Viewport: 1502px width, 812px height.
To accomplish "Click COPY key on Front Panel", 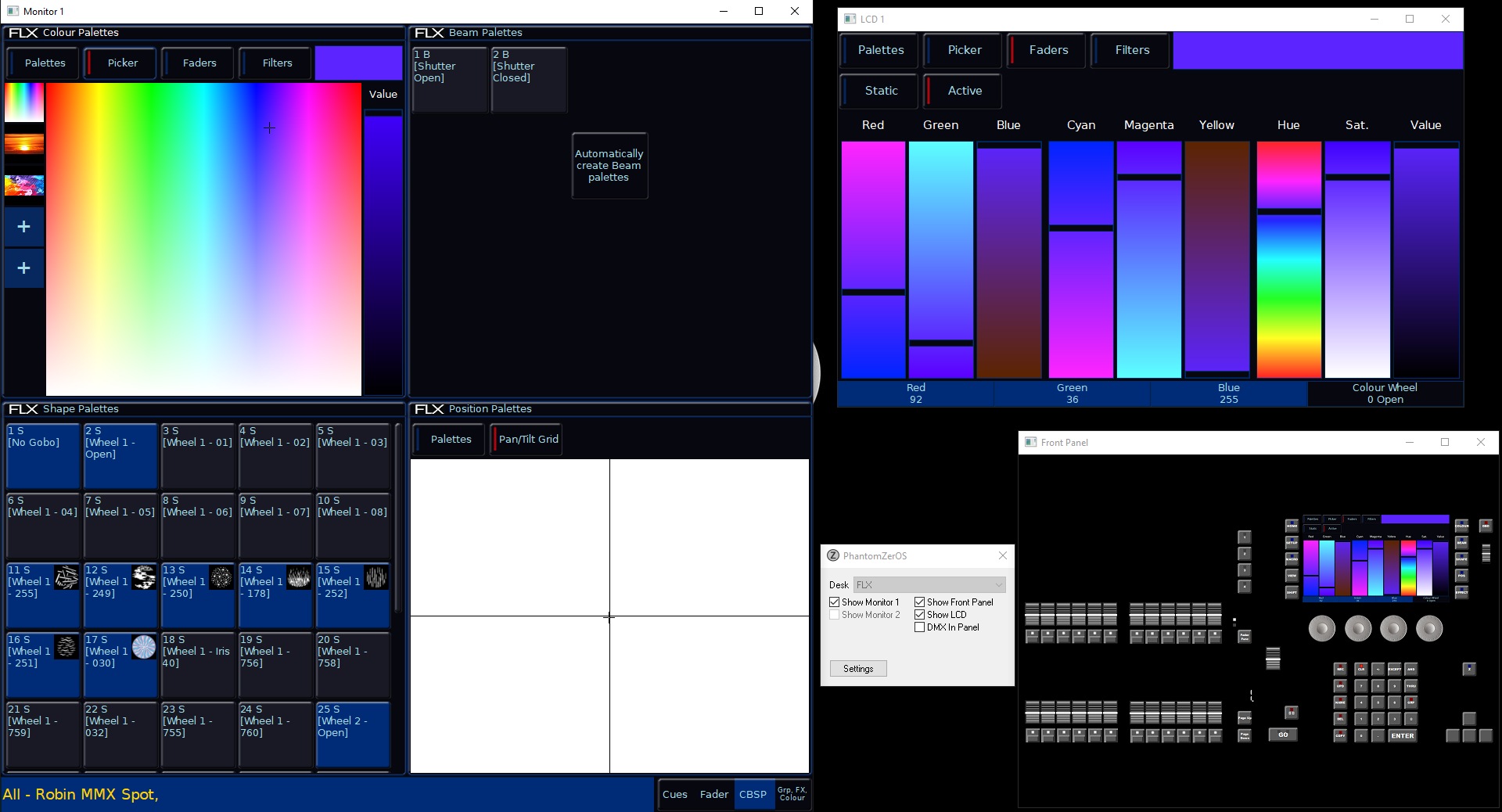I will click(1340, 735).
